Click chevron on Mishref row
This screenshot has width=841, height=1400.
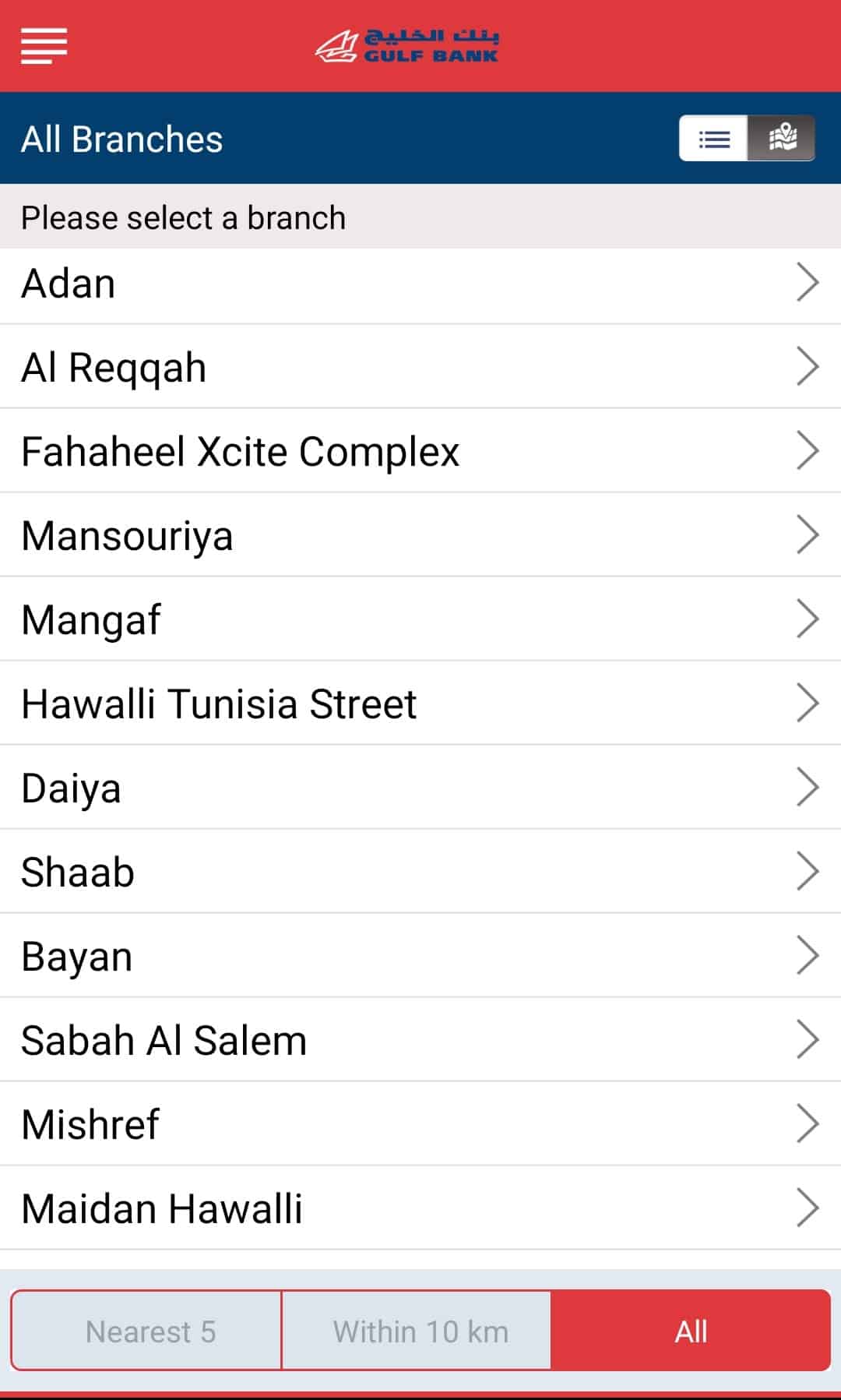click(x=808, y=1123)
